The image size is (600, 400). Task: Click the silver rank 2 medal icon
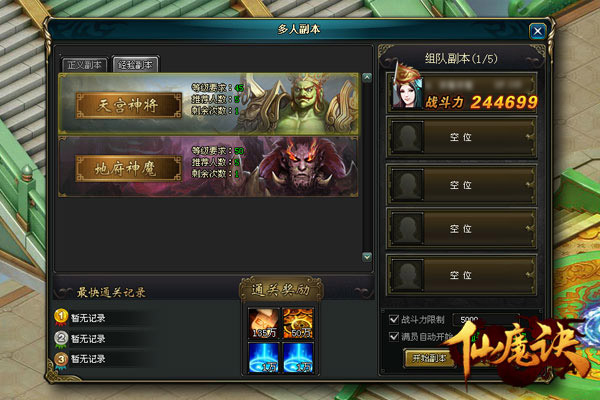click(61, 338)
